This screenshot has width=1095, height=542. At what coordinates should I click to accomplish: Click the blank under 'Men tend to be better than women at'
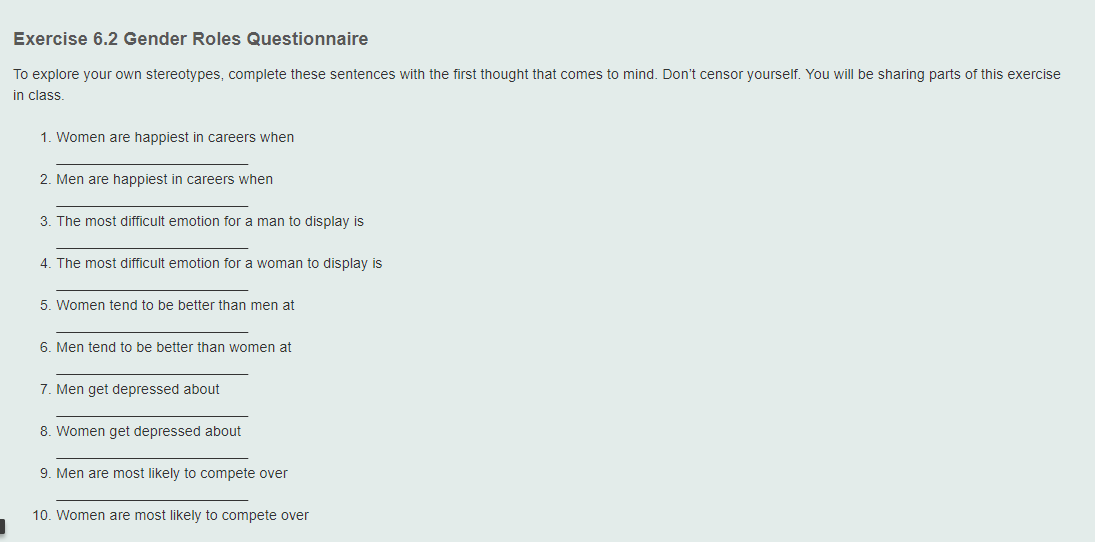click(152, 369)
